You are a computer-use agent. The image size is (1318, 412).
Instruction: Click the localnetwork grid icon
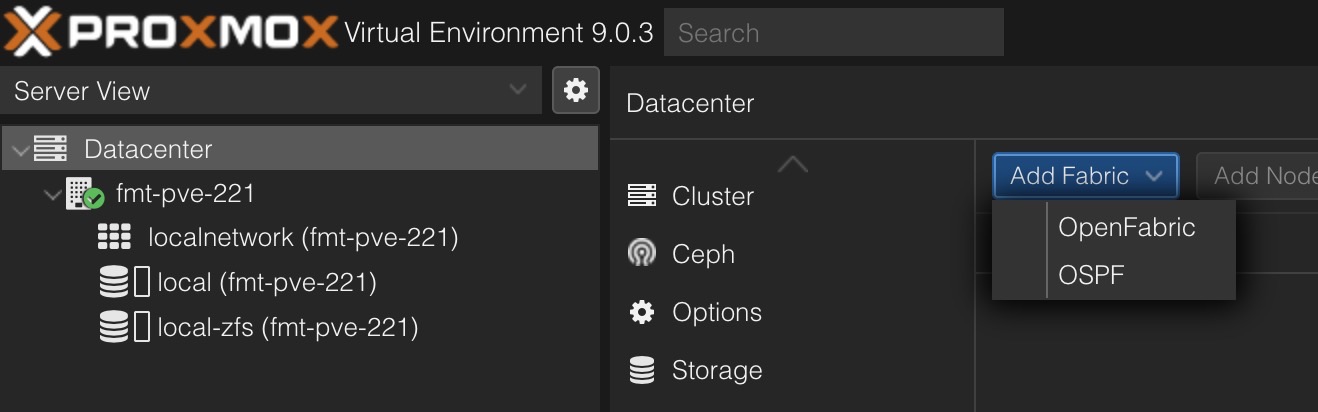coord(115,237)
